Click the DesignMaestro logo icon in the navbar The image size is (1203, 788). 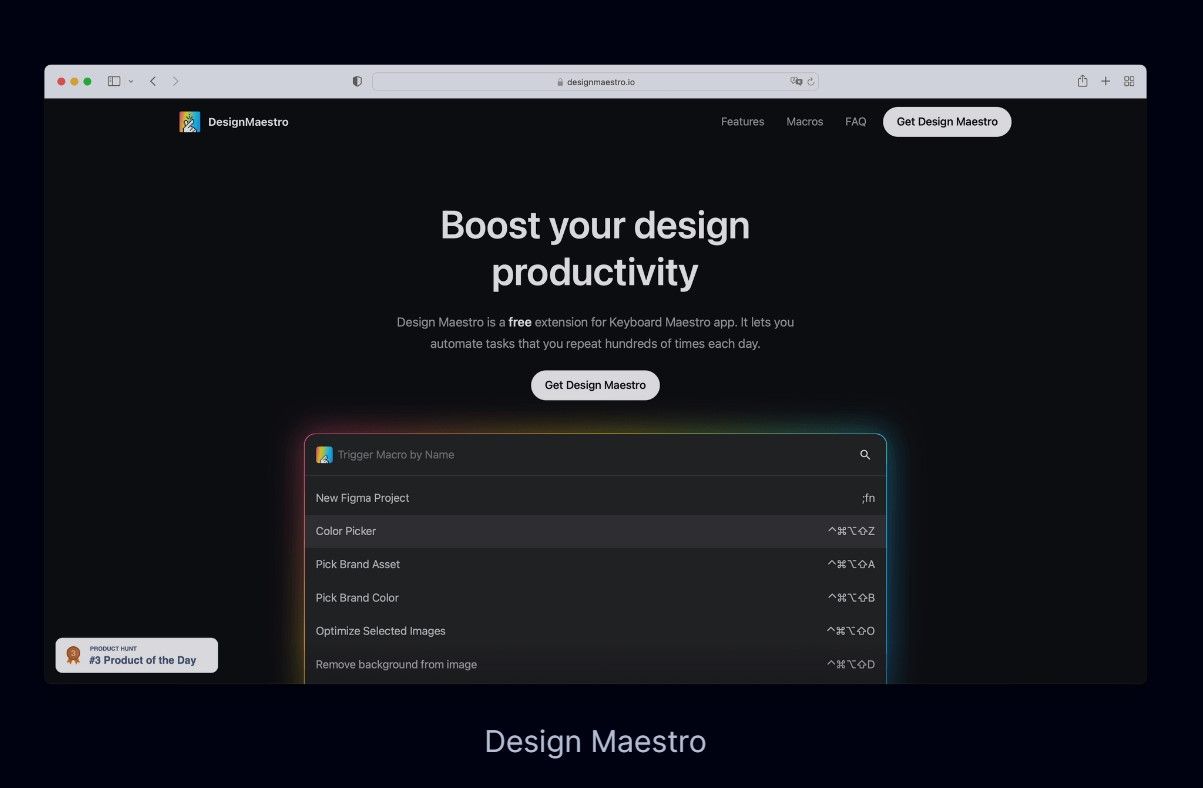click(189, 121)
